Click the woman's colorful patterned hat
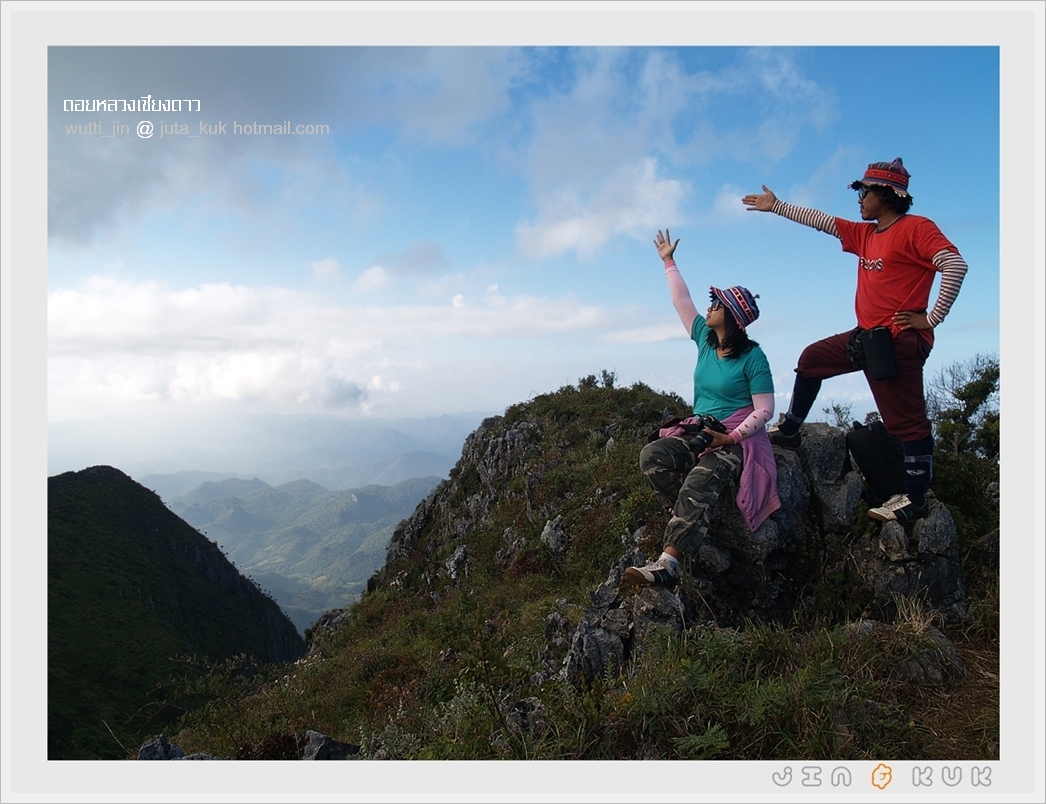 coord(736,302)
